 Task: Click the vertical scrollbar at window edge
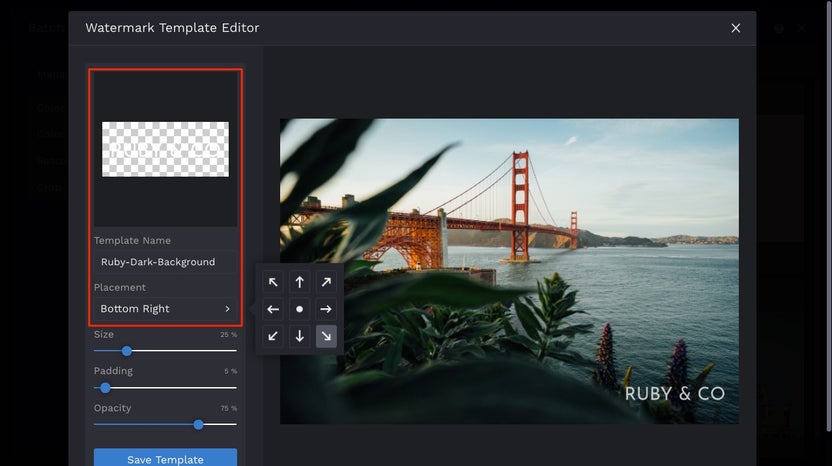point(829,216)
